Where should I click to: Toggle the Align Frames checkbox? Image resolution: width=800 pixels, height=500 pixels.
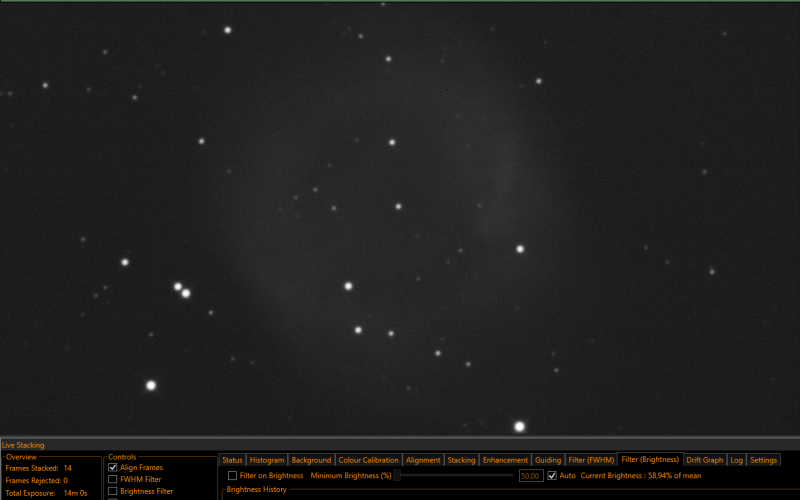113,467
